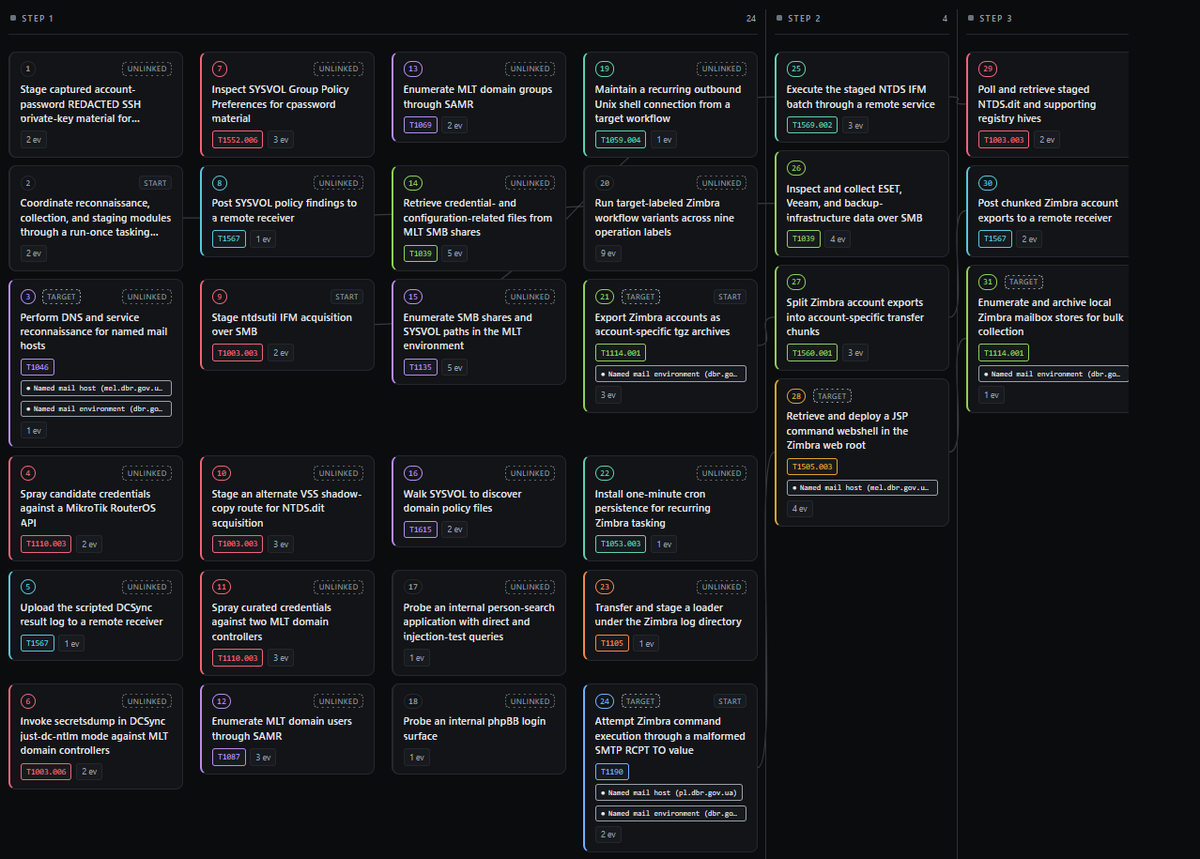This screenshot has height=859, width=1200.
Task: Click Named mail environment chip on card 31
Action: tap(1053, 374)
